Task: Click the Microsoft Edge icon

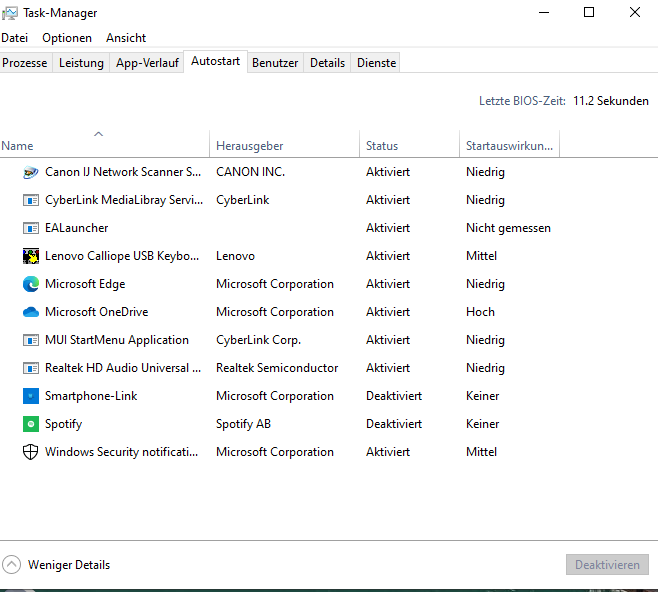Action: [31, 284]
